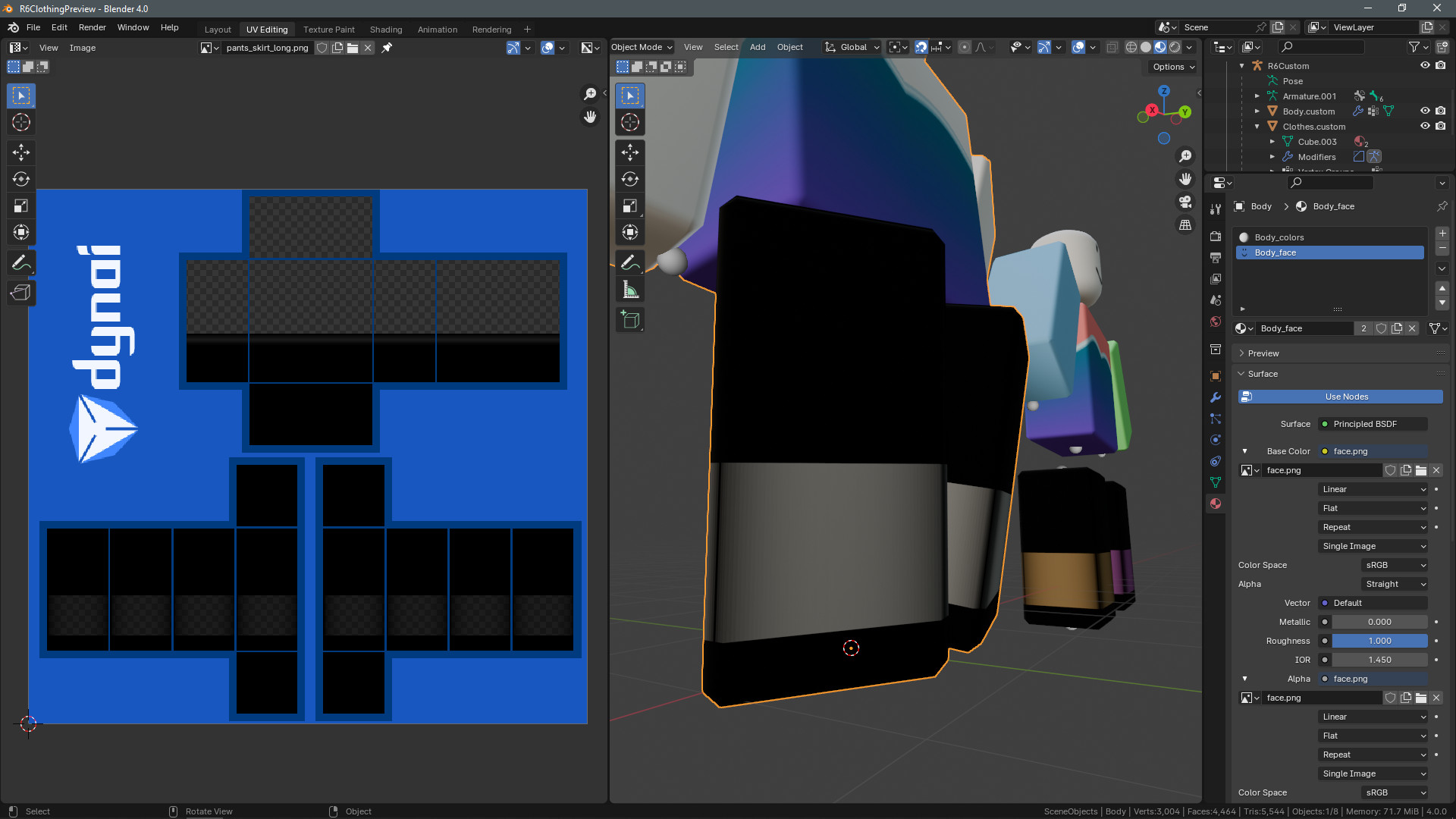Toggle X-ray mode in the viewport header
The image size is (1456, 819).
click(1112, 47)
